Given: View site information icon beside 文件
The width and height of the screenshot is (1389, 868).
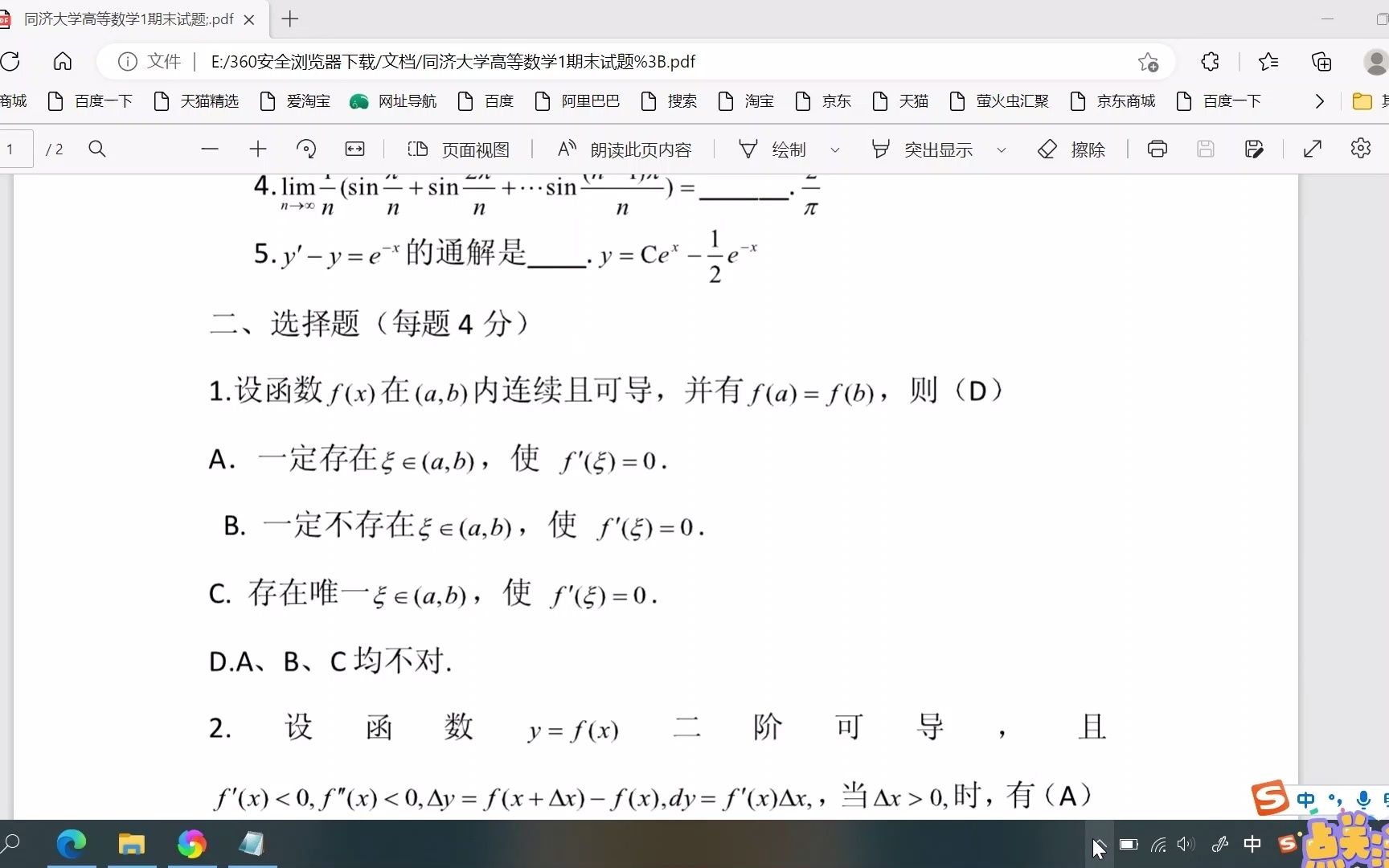Looking at the screenshot, I should [x=127, y=62].
